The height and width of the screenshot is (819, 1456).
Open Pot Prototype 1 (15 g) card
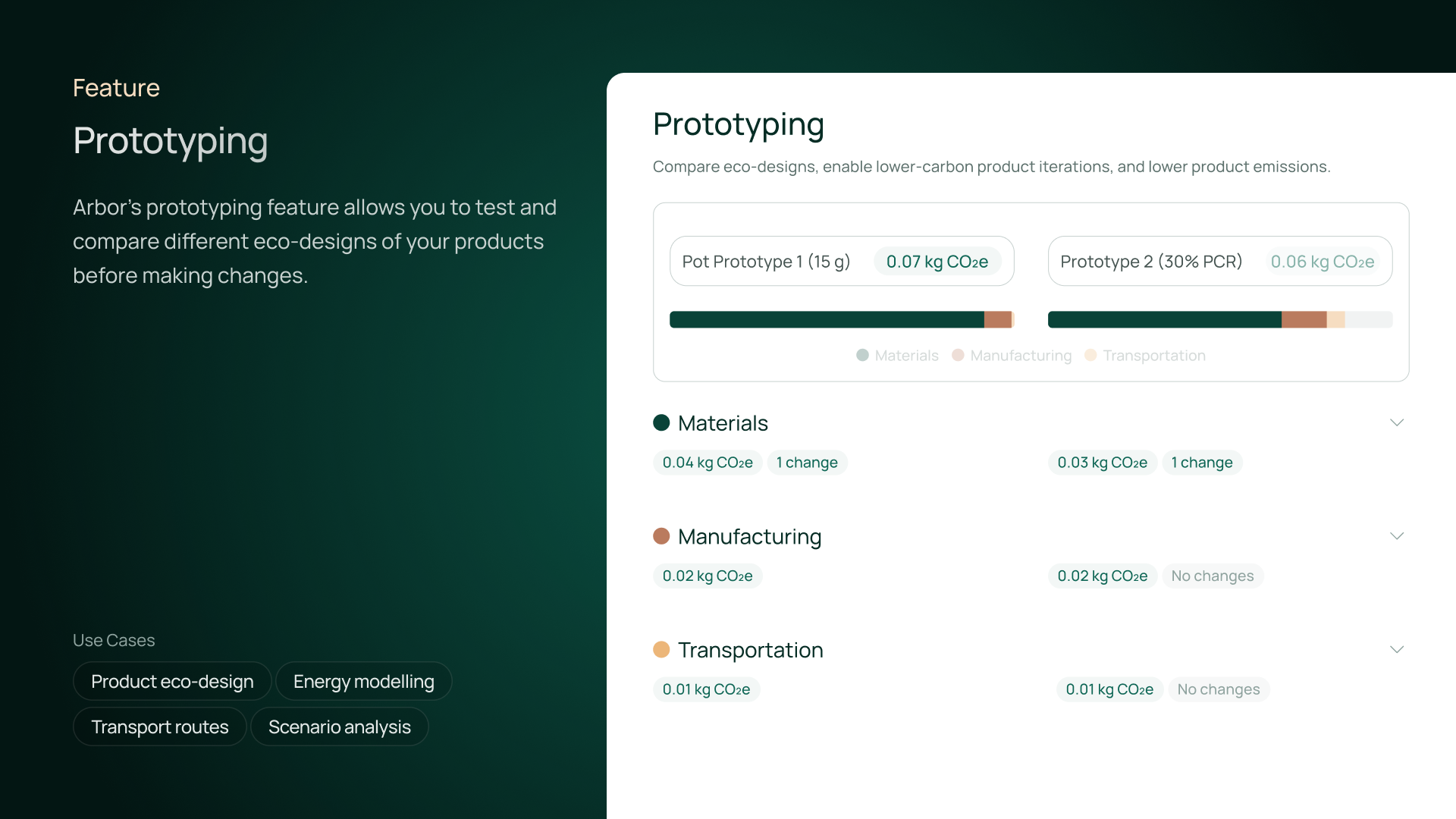[x=766, y=261]
